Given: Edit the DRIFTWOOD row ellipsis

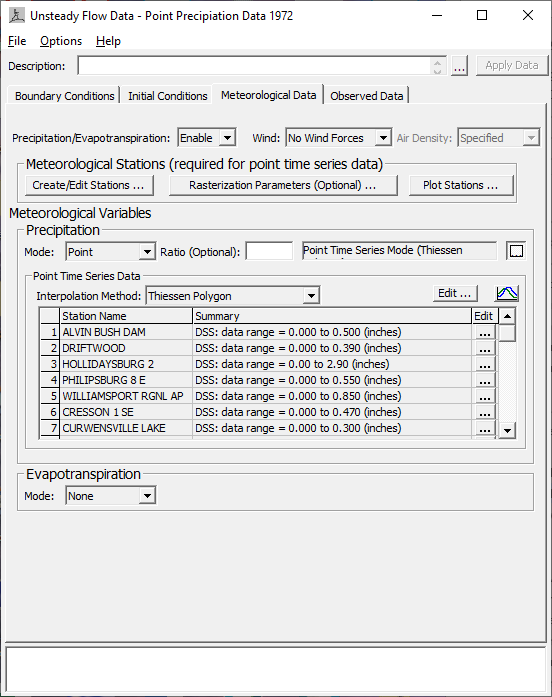Looking at the screenshot, I should click(485, 348).
